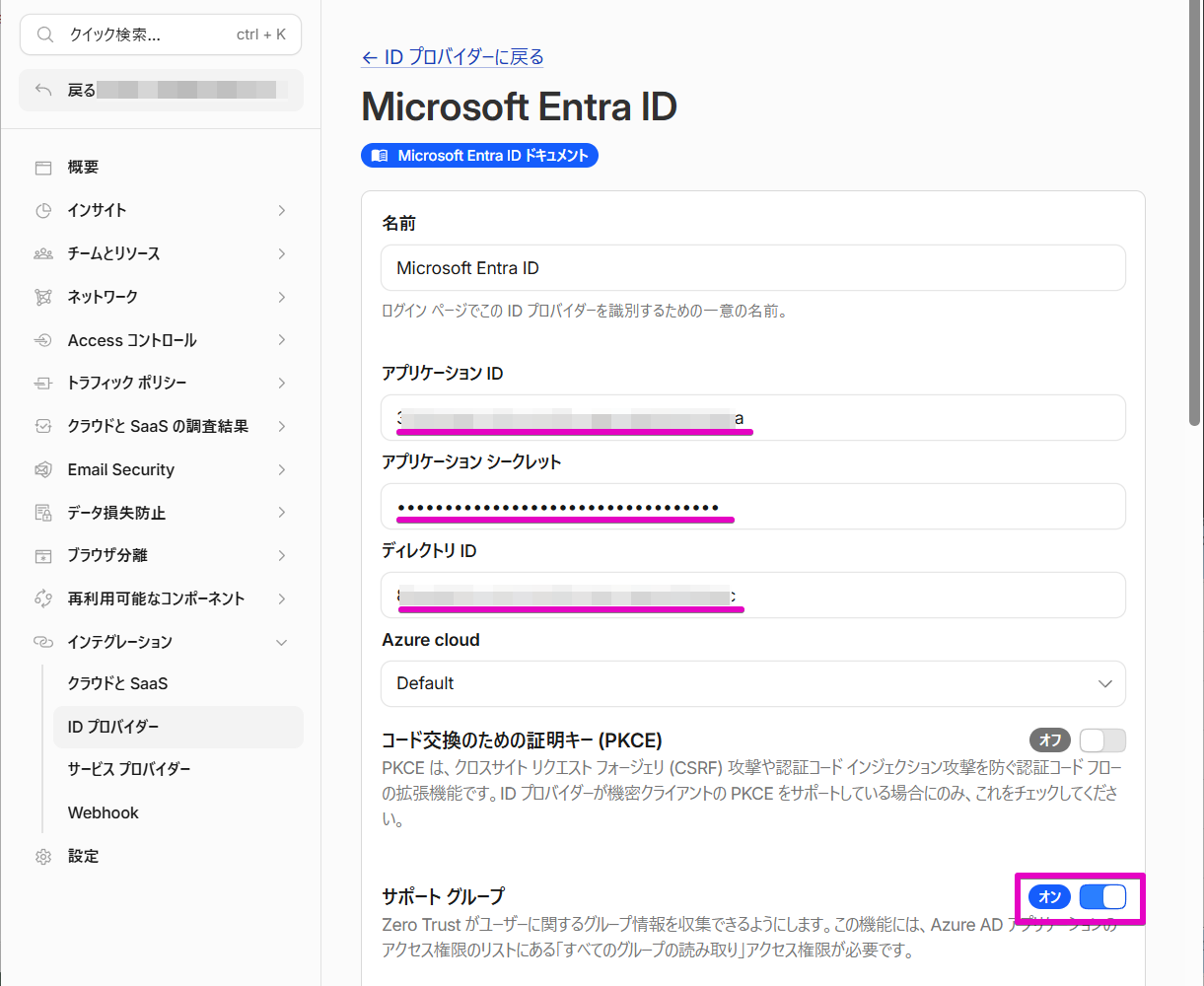Click the Microsoft Entra ID page heading
1204x986 pixels.
point(519,106)
